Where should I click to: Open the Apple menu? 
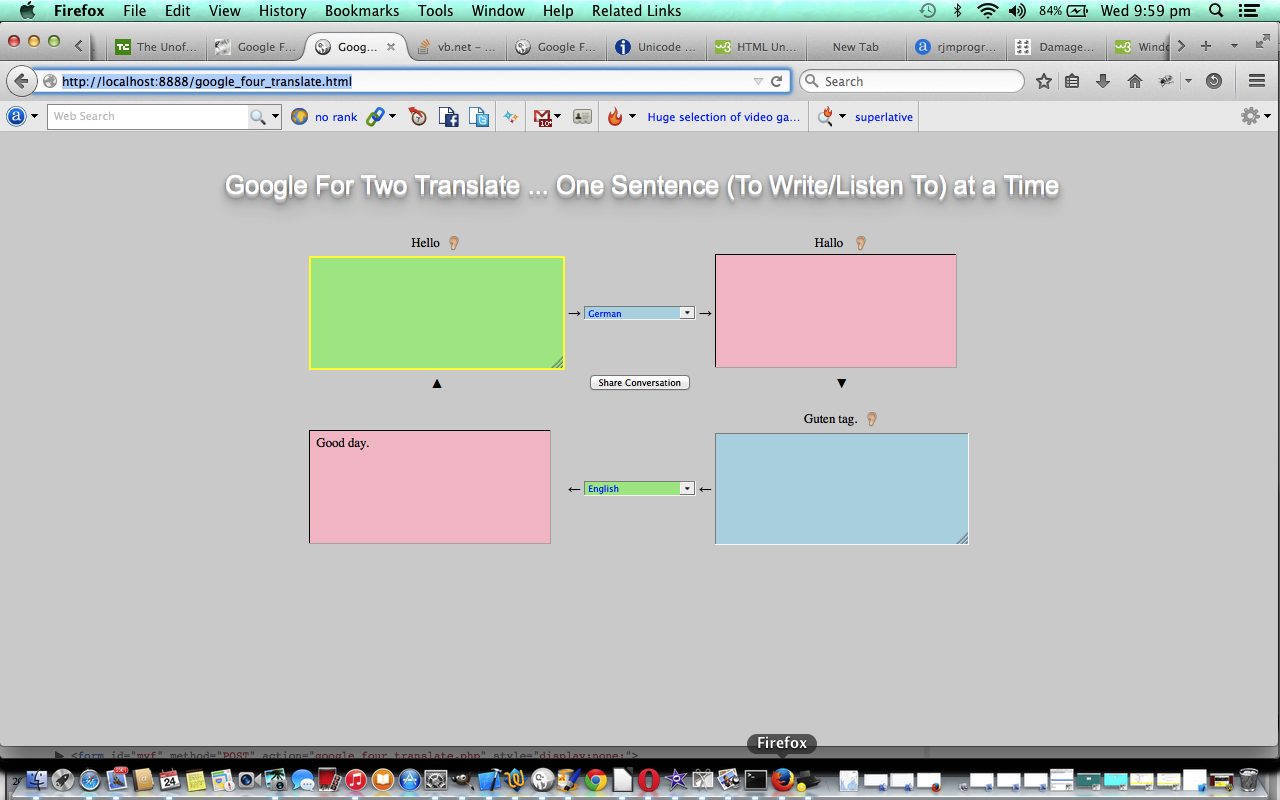[26, 11]
